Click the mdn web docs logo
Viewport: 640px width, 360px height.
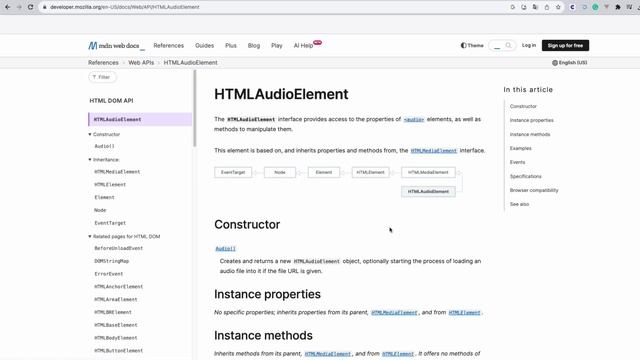click(116, 46)
